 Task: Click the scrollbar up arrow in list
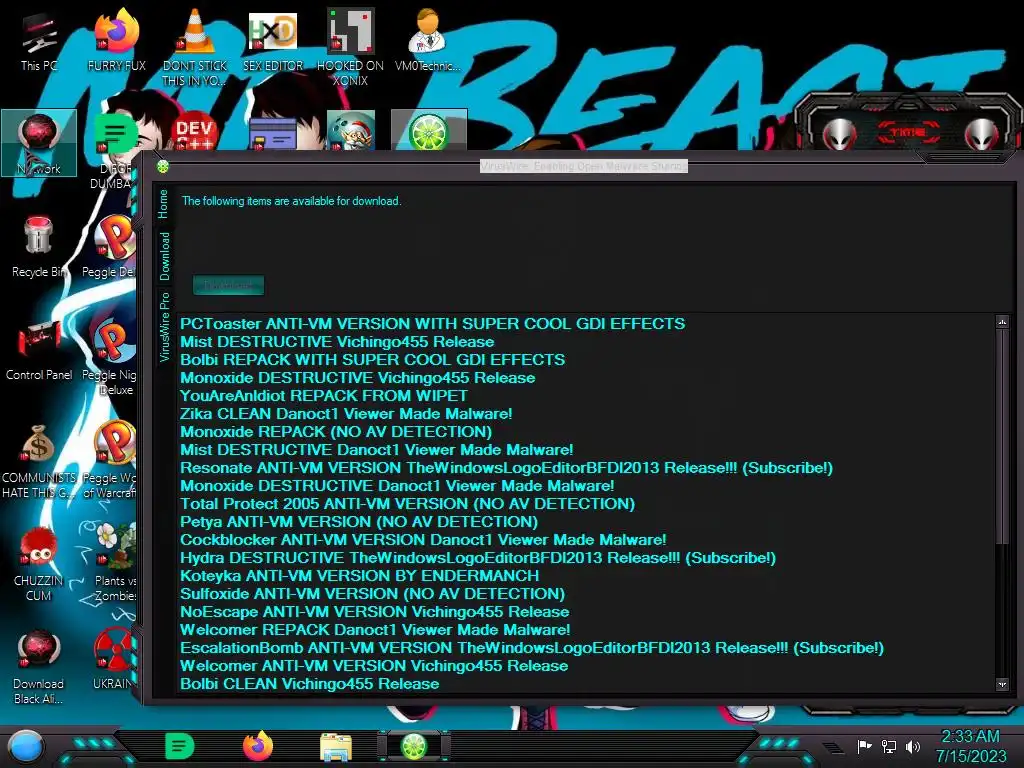1002,322
